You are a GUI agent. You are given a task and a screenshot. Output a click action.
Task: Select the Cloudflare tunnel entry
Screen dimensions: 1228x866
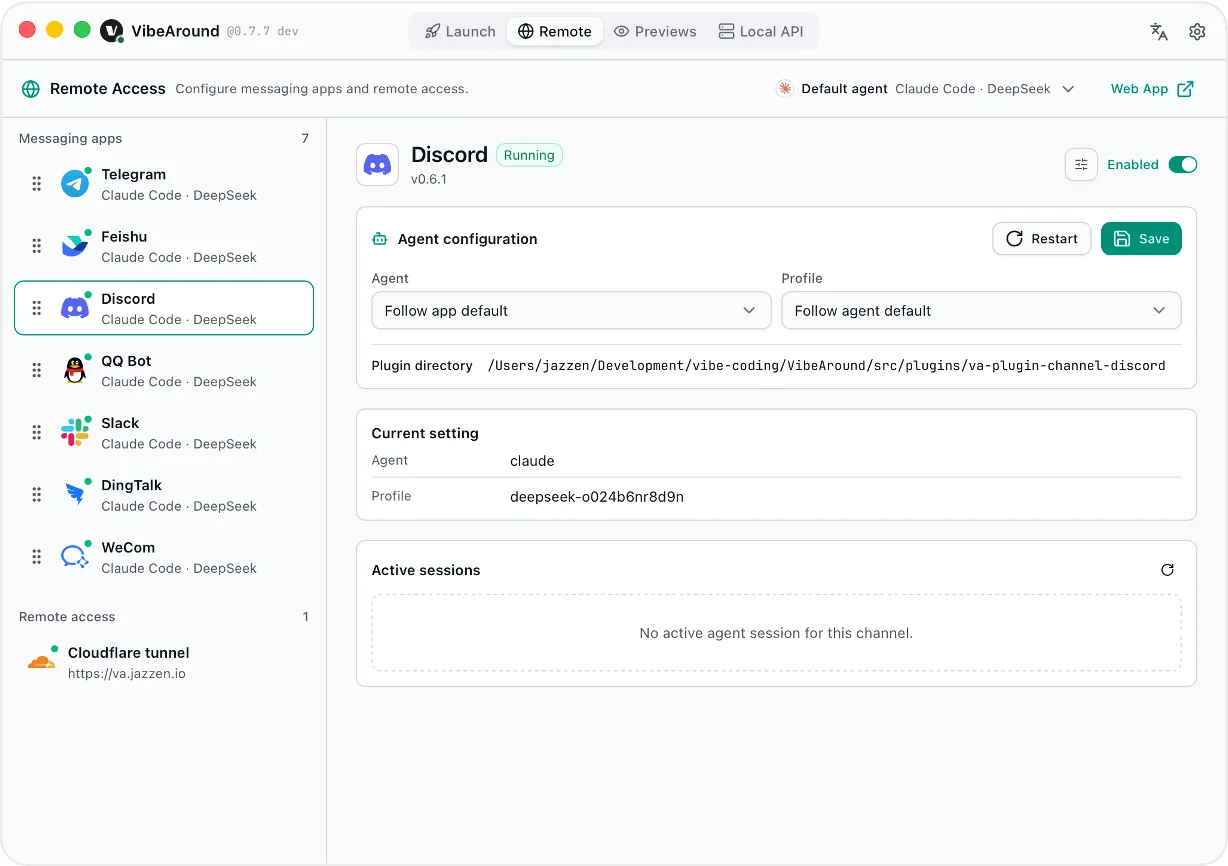pos(164,662)
